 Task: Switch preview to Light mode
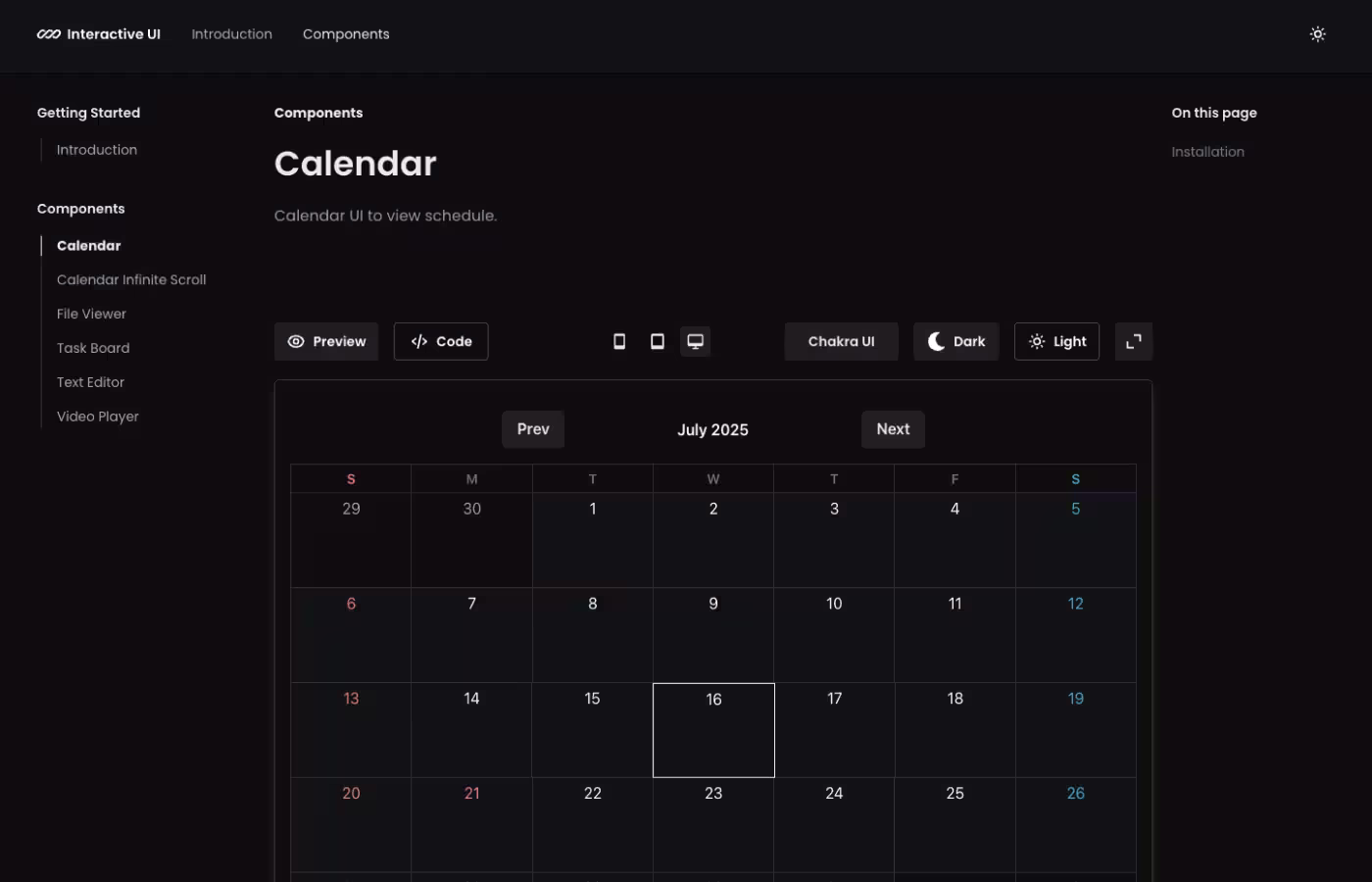[x=1056, y=341]
